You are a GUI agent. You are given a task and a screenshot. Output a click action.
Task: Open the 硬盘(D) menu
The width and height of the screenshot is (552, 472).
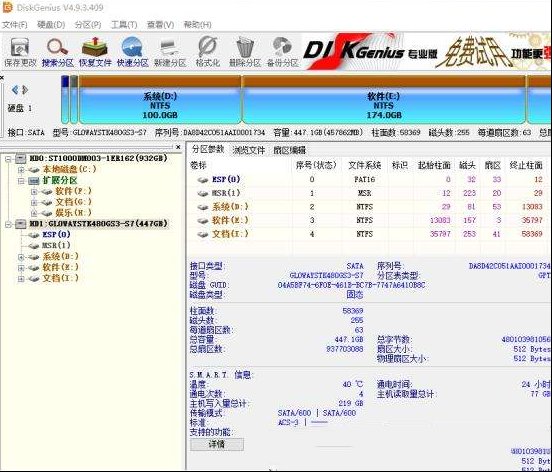pos(51,25)
